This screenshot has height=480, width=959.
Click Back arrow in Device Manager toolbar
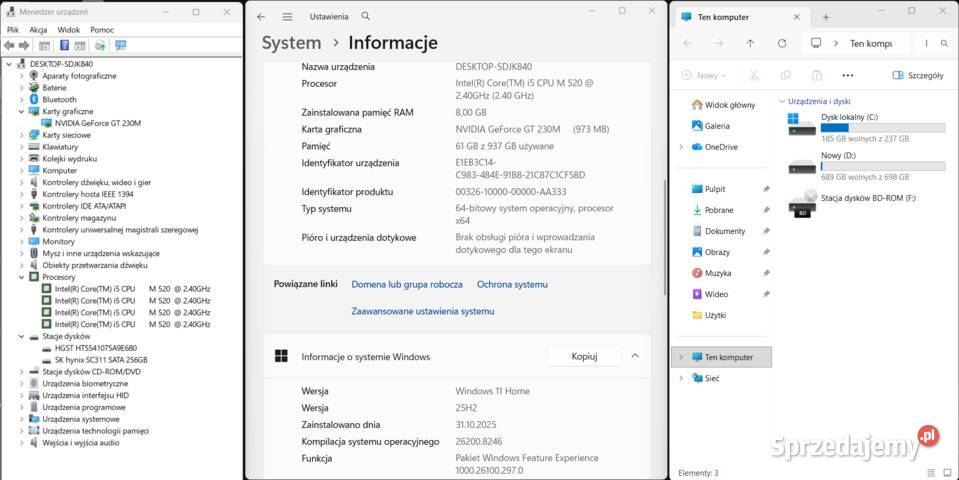[x=9, y=45]
